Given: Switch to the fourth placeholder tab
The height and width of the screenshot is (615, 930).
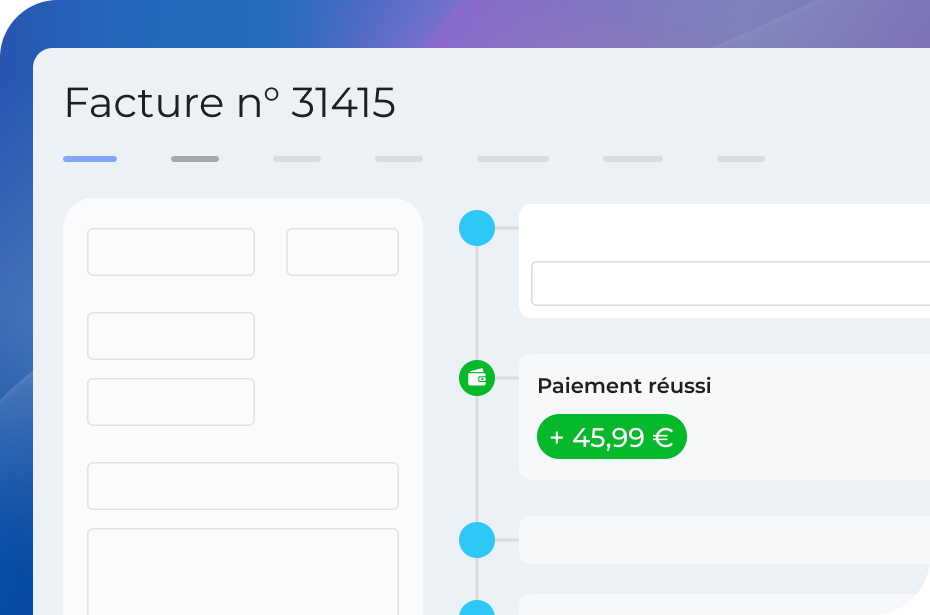Looking at the screenshot, I should click(x=399, y=159).
